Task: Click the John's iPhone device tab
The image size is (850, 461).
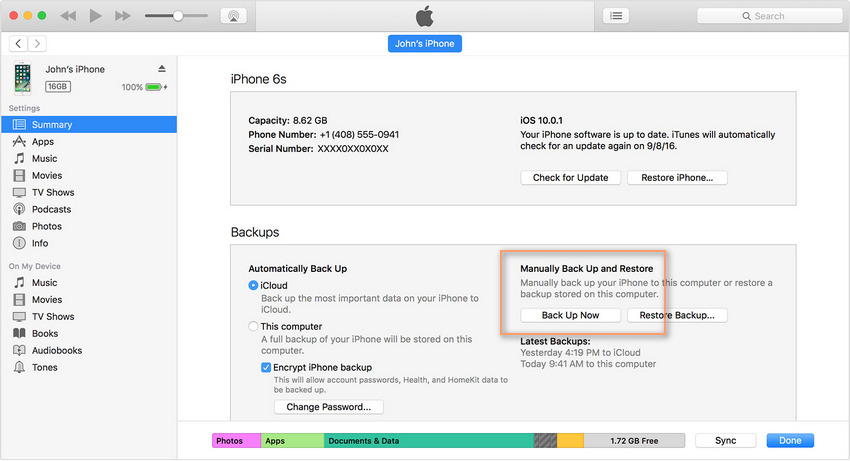Action: pyautogui.click(x=425, y=44)
